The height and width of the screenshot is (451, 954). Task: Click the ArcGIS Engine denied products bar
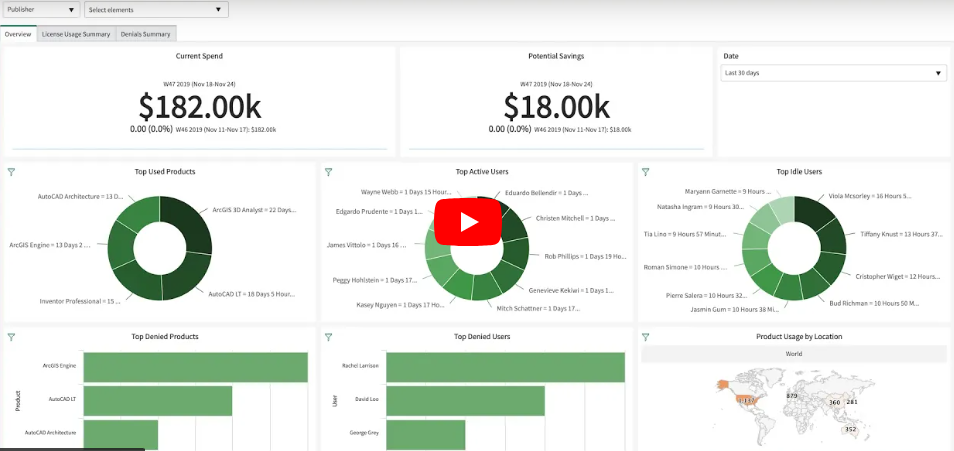tap(195, 367)
